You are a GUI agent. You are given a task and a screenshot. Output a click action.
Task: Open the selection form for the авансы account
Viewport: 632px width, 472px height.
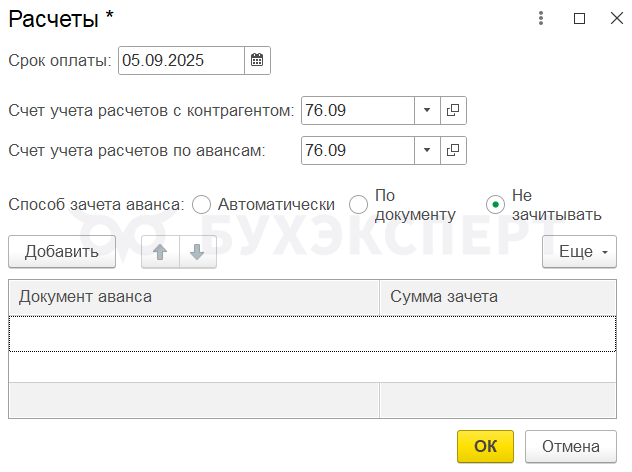(x=453, y=151)
